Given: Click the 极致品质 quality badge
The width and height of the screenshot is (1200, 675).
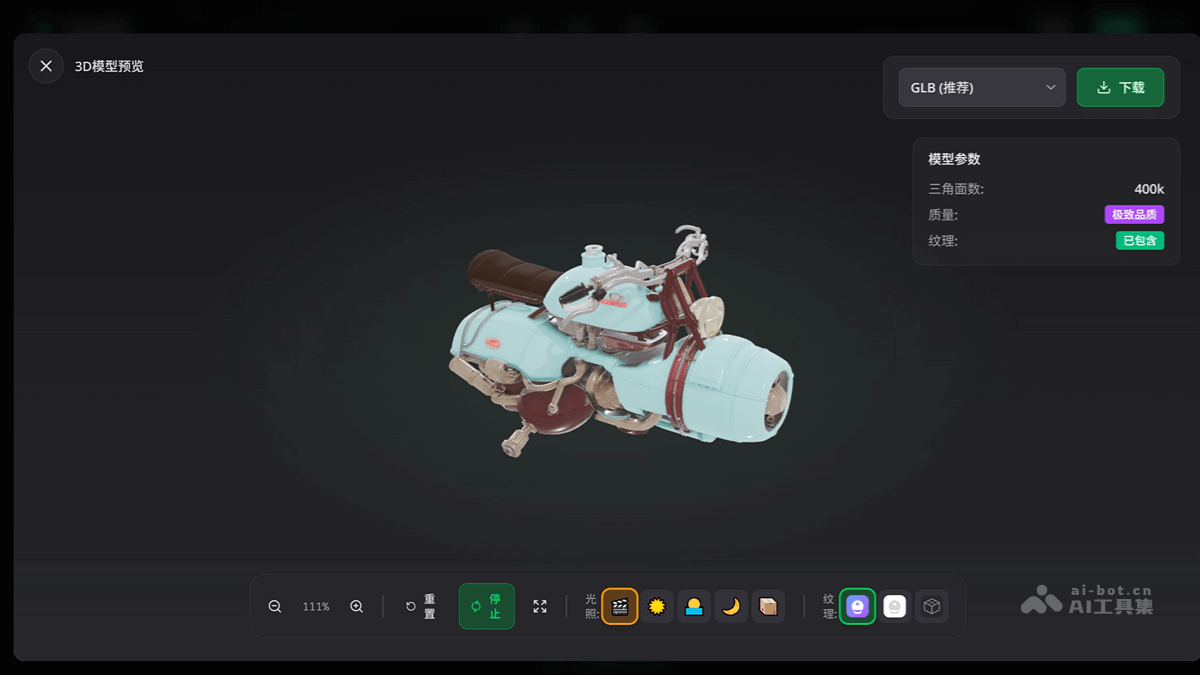Looking at the screenshot, I should click(1134, 215).
